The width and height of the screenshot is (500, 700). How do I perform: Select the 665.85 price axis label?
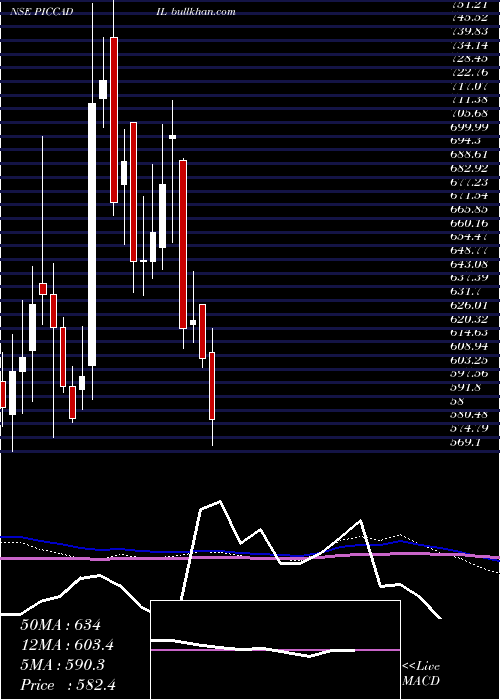(469, 209)
